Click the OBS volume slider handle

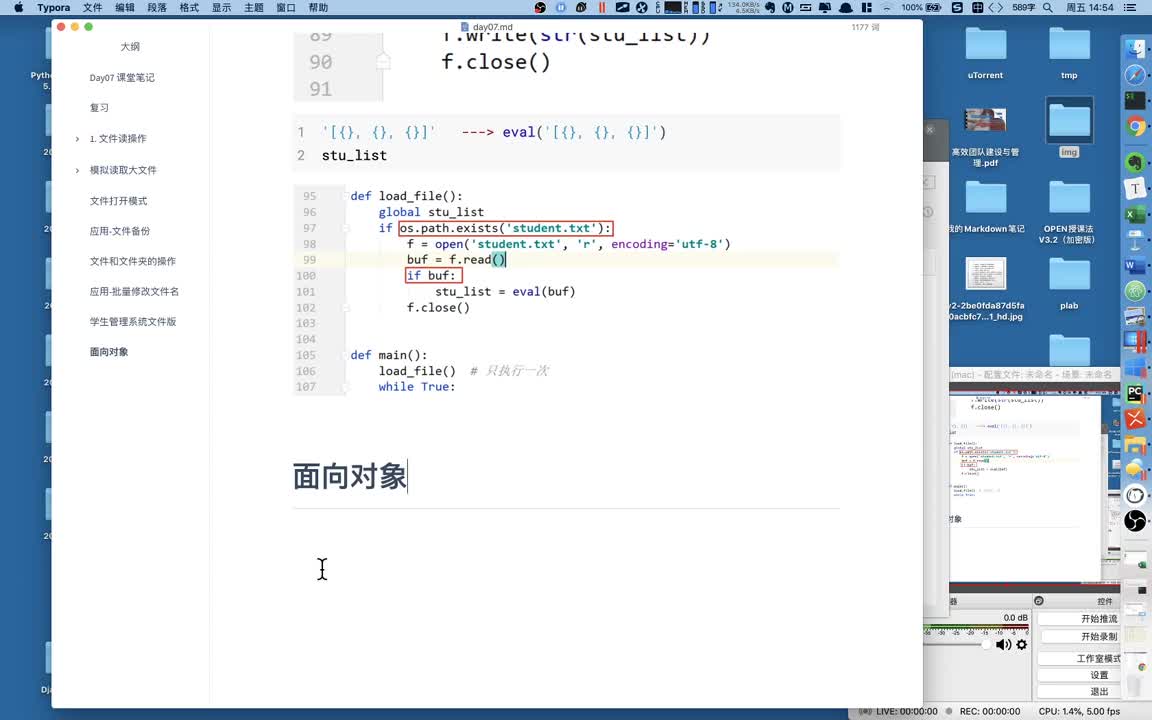[986, 644]
